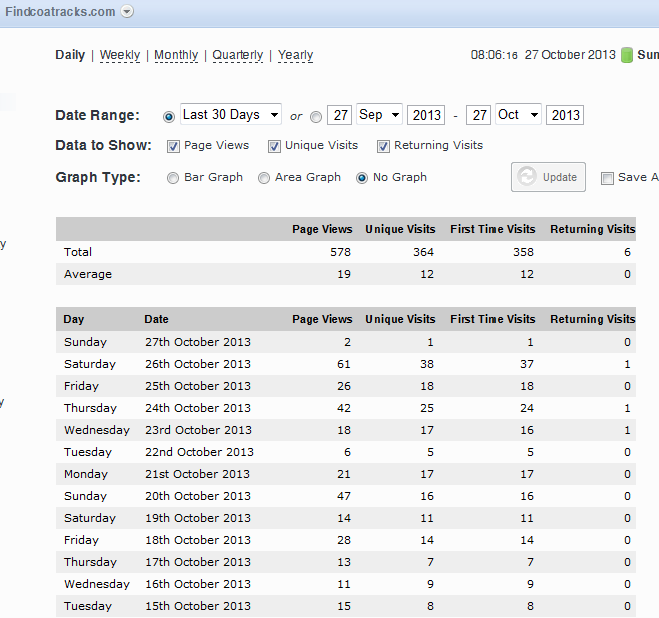Click the start day field showing 27
This screenshot has height=618, width=659.
point(340,115)
